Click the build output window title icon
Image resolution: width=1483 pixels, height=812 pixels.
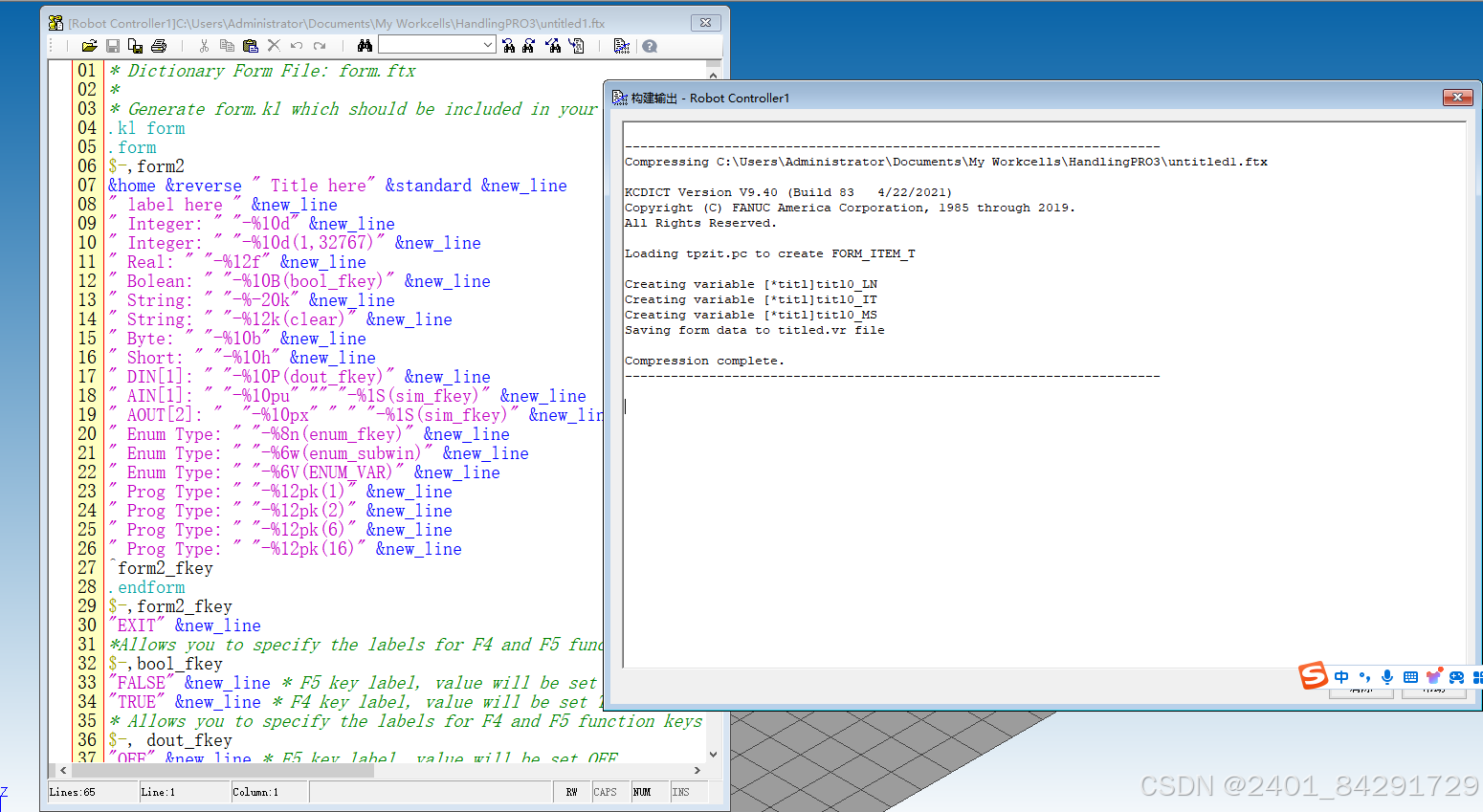tap(620, 98)
